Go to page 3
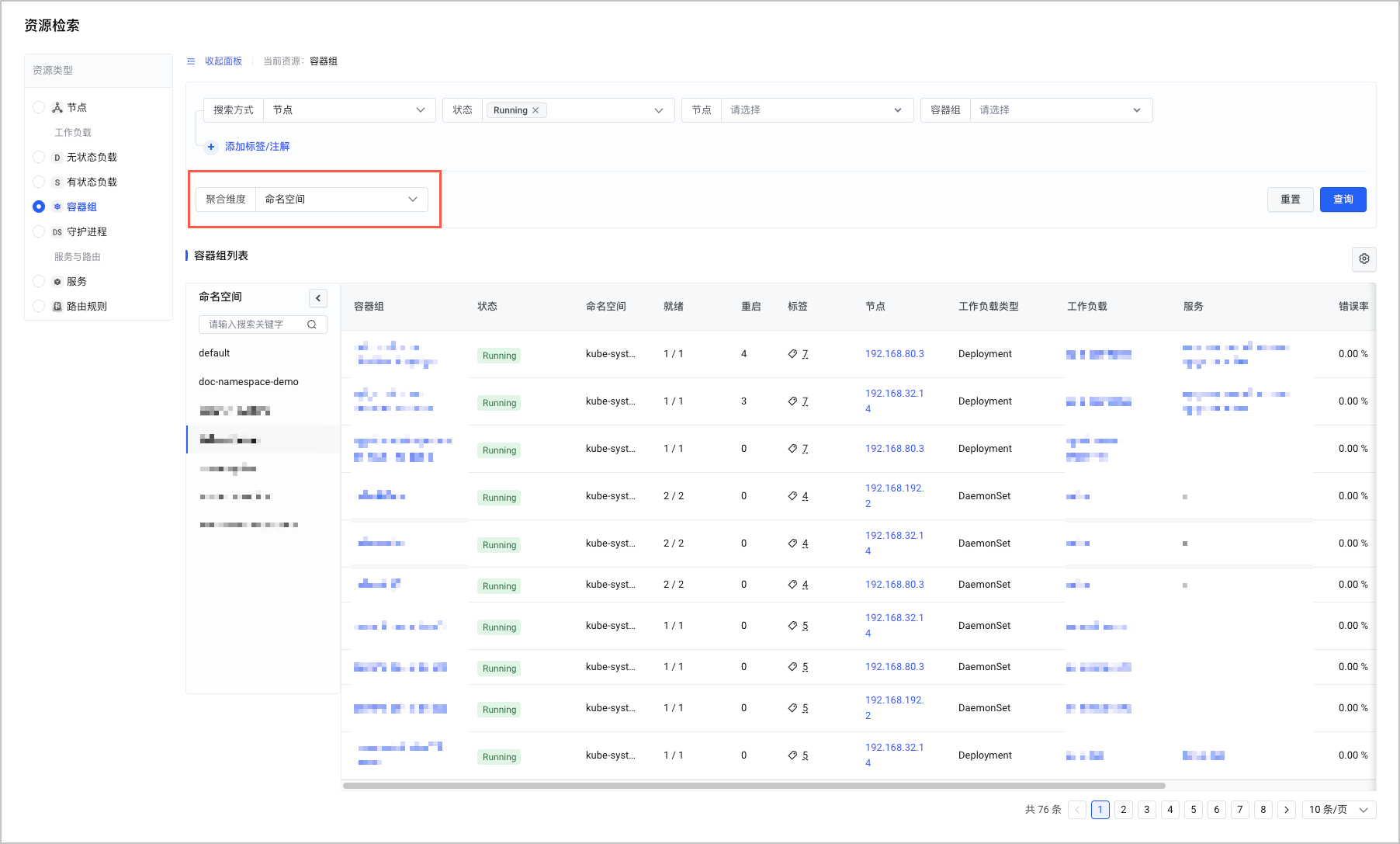The width and height of the screenshot is (1400, 844). pos(1147,810)
